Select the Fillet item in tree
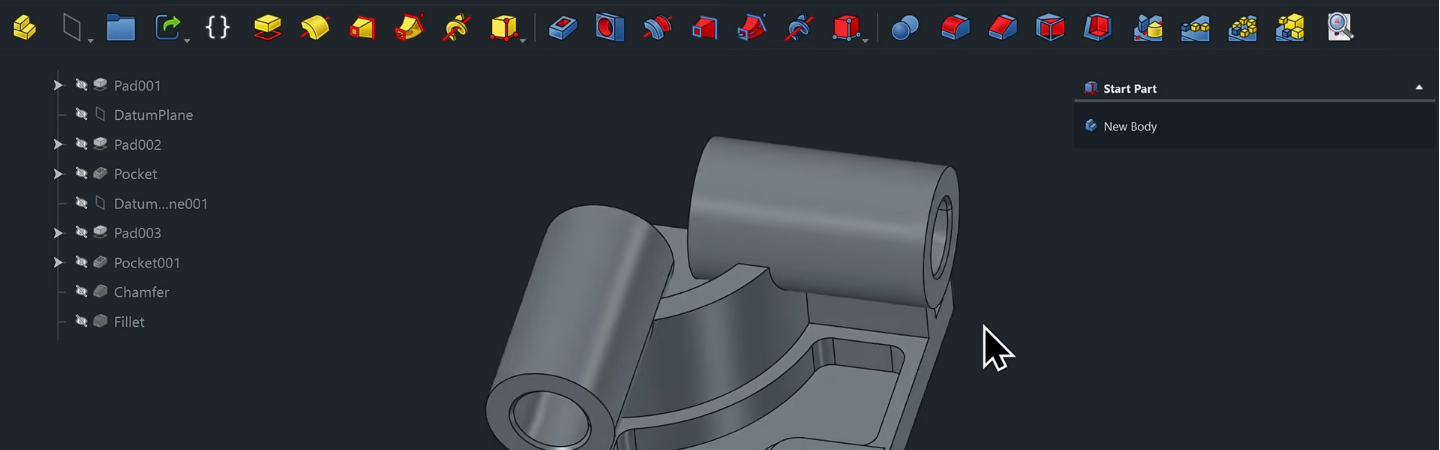Screen dimensions: 1440x450 click(x=129, y=322)
